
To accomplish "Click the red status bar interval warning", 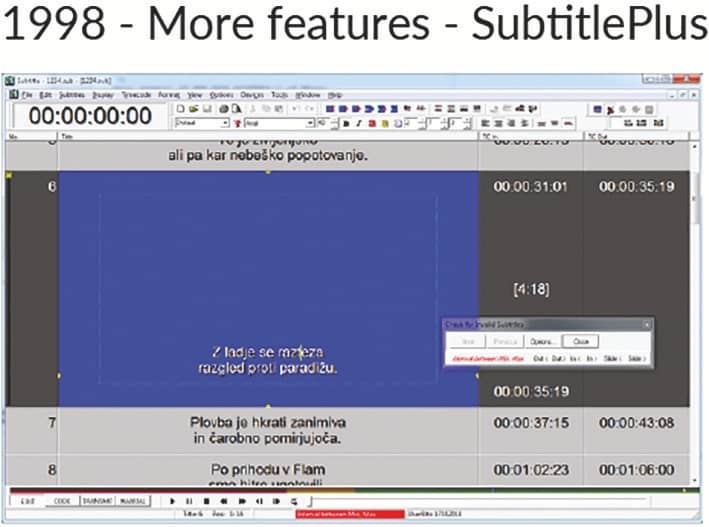I will [x=350, y=514].
